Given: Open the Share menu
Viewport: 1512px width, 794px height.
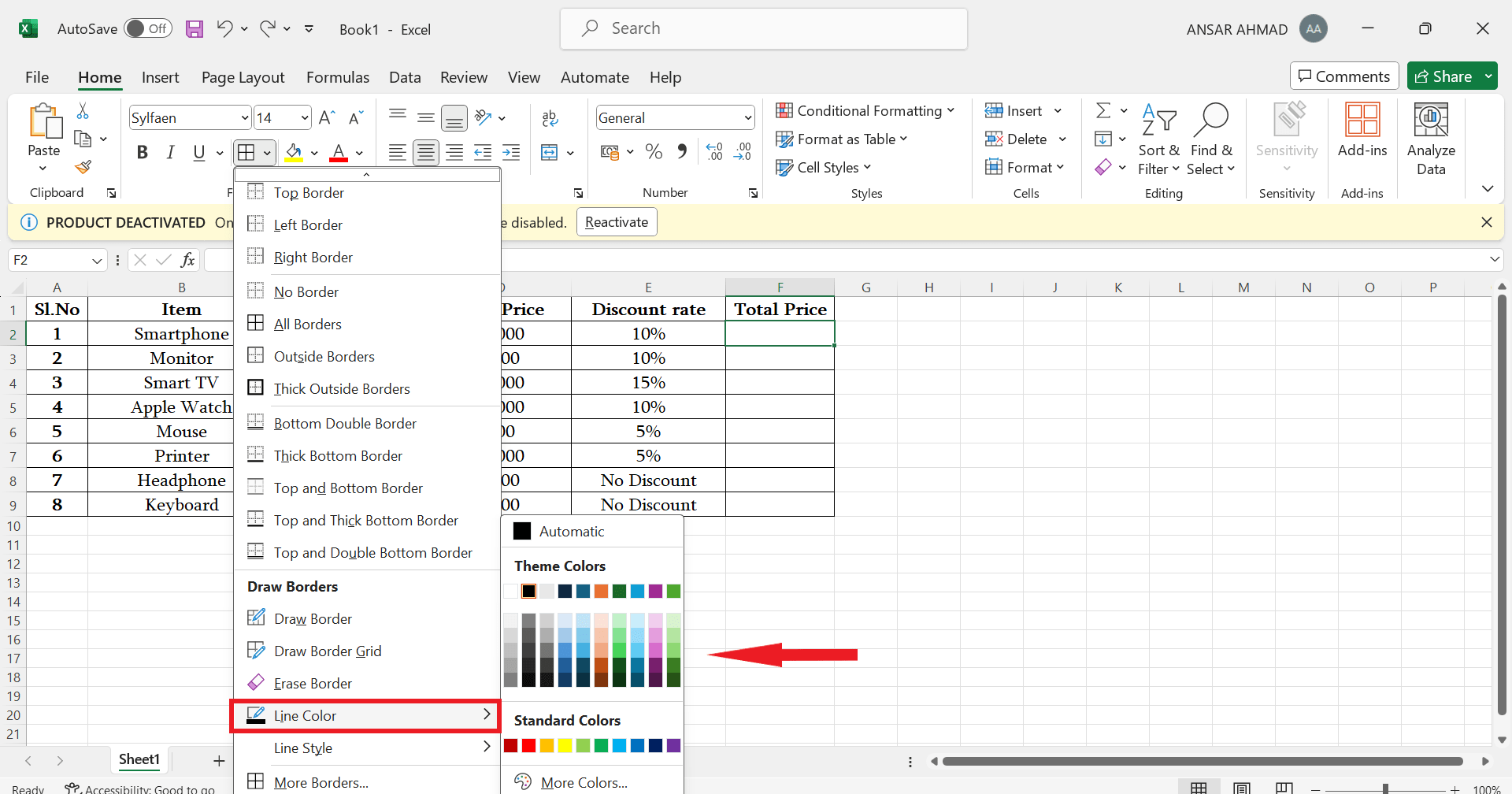Looking at the screenshot, I should 1451,76.
